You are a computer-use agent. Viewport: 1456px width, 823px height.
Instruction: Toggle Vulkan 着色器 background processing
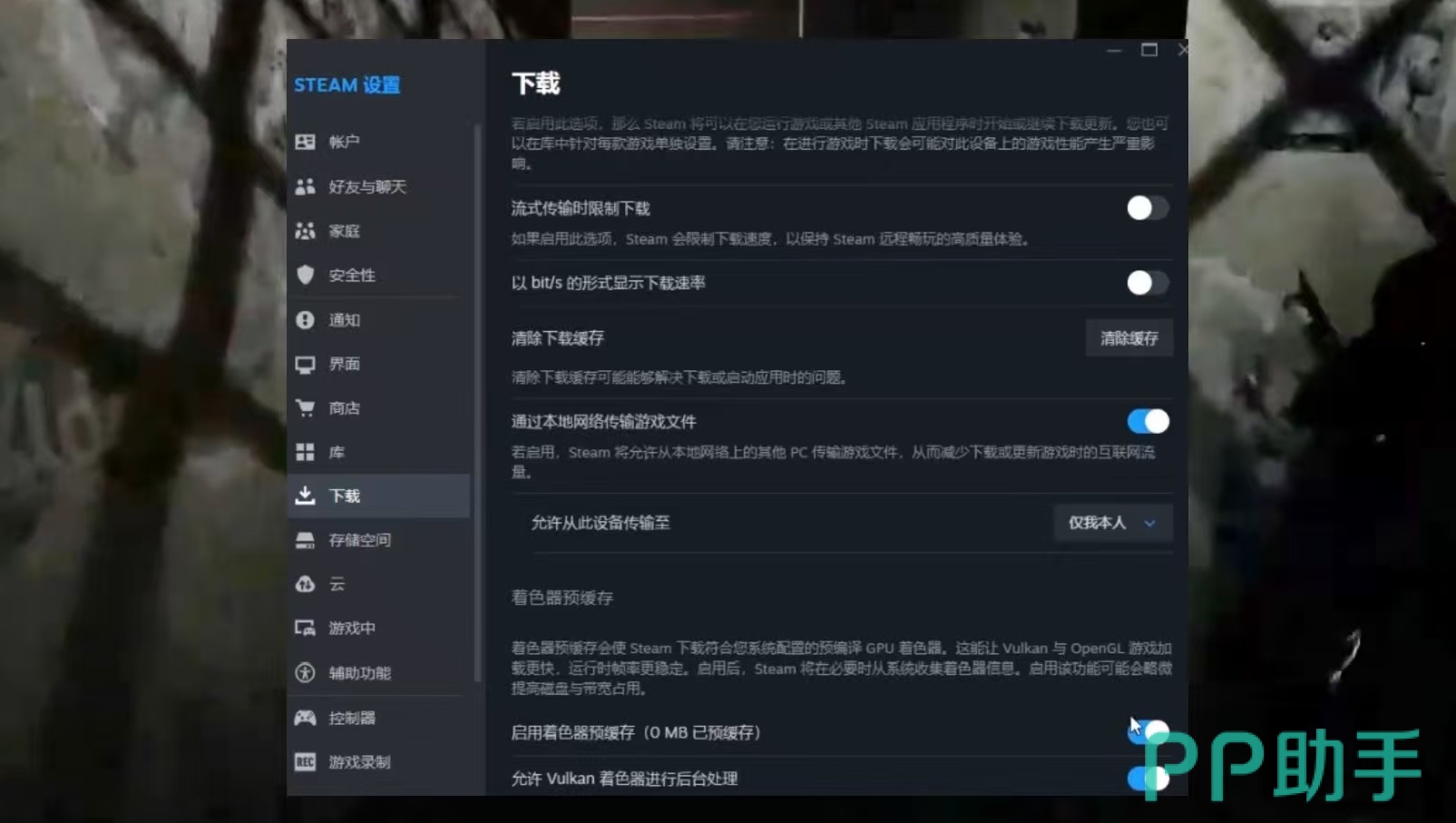(x=1147, y=779)
